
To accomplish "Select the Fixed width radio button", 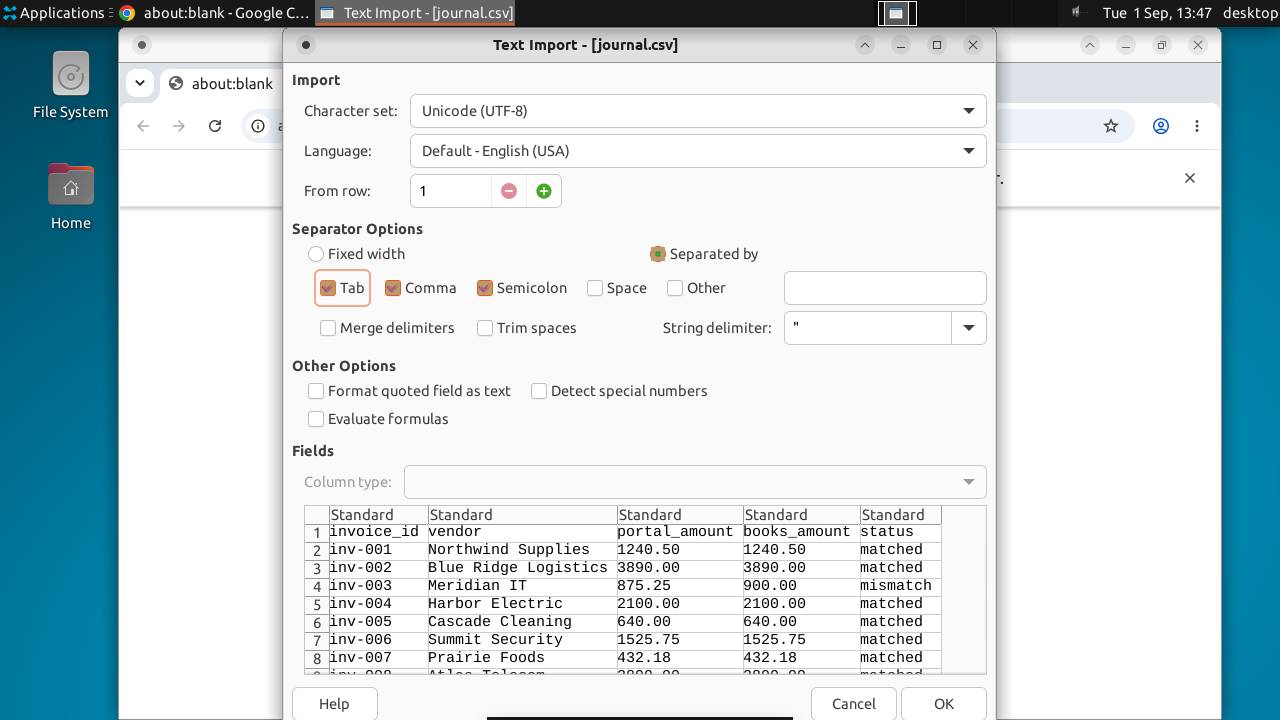I will coord(316,254).
